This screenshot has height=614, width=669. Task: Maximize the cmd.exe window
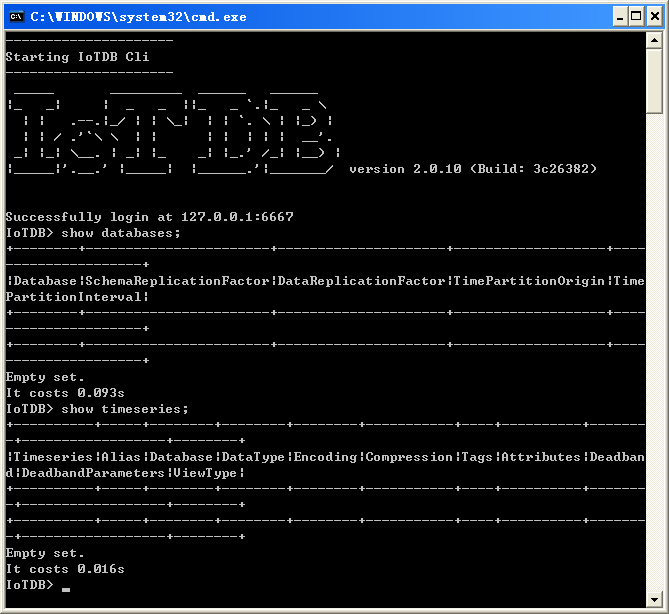(x=636, y=17)
